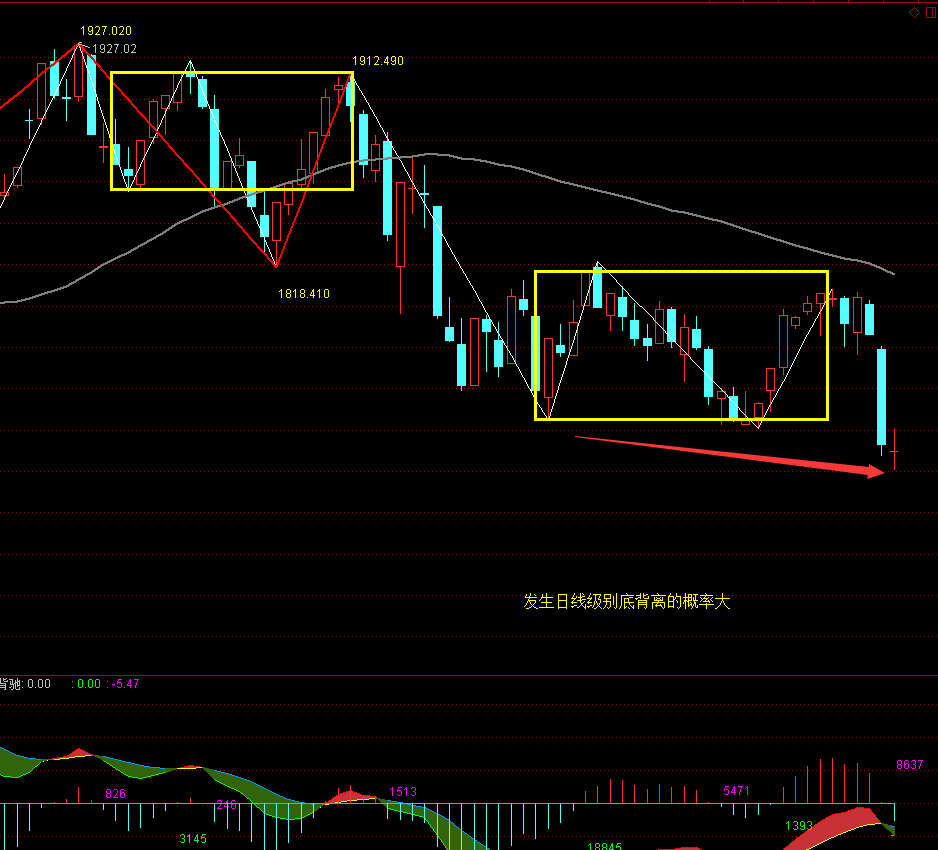This screenshot has width=938, height=850.
Task: Select the magenta 1513 area label
Action: [403, 792]
